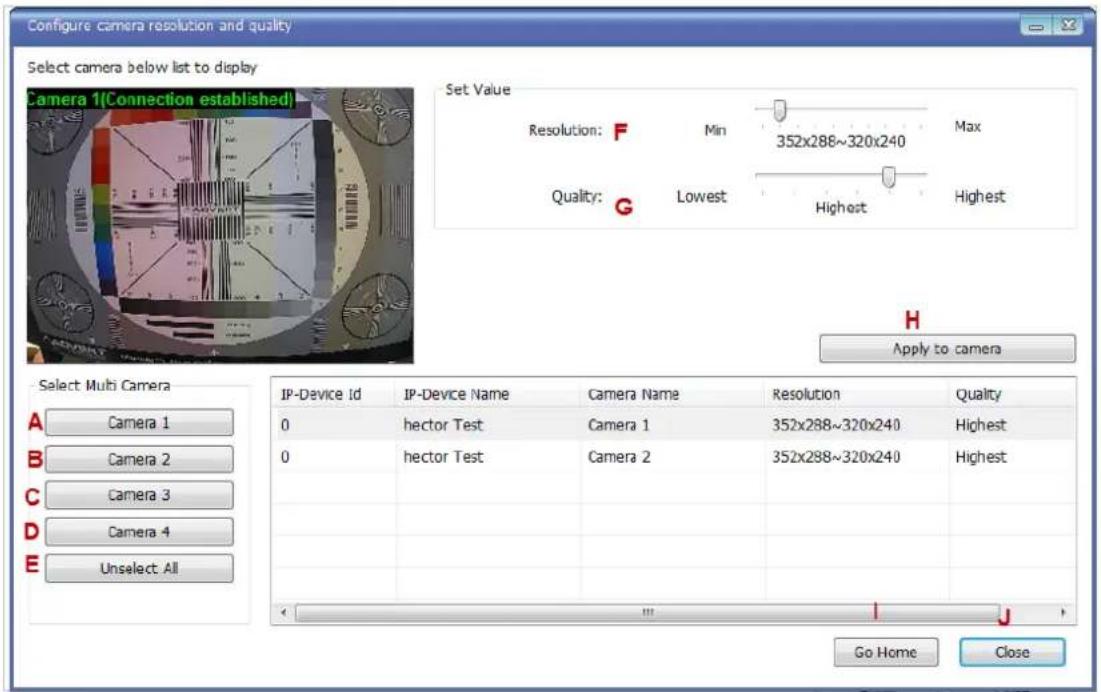Click the Lowest label near Quality slider
The height and width of the screenshot is (692, 1101).
701,197
